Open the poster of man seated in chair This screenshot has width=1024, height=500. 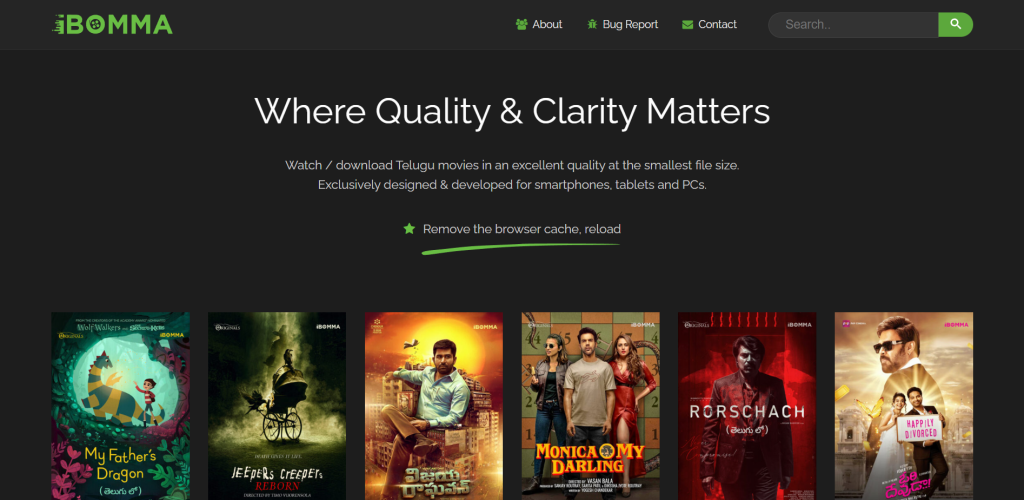point(434,406)
